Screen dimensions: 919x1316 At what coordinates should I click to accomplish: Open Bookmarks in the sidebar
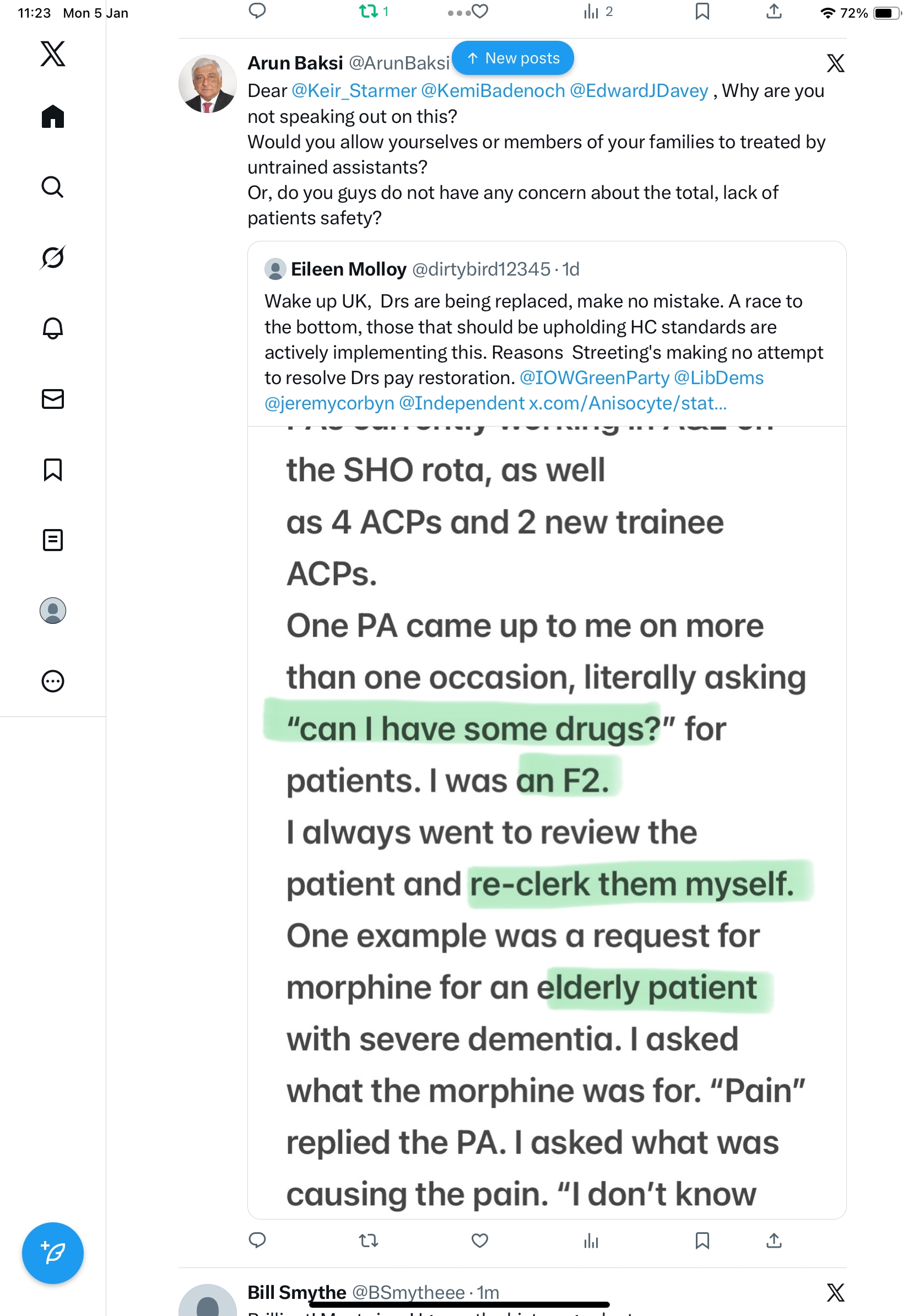coord(53,470)
